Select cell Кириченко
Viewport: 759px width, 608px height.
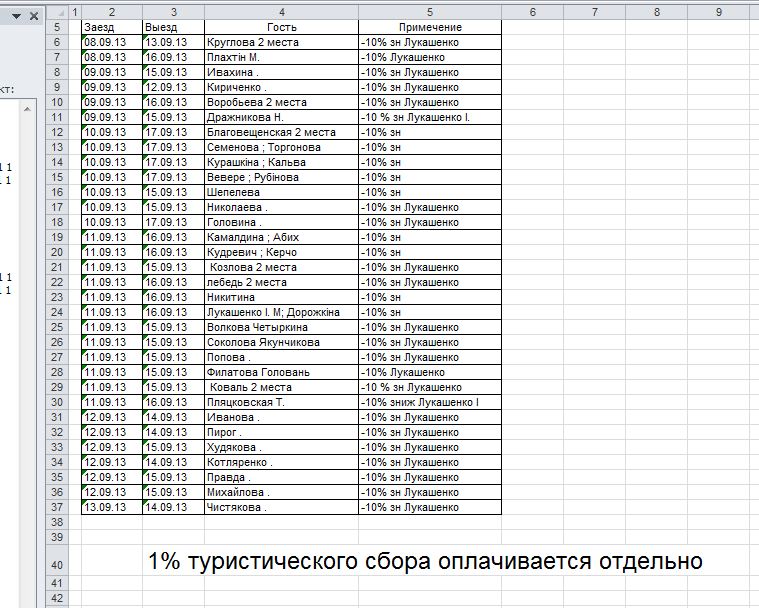tap(282, 87)
